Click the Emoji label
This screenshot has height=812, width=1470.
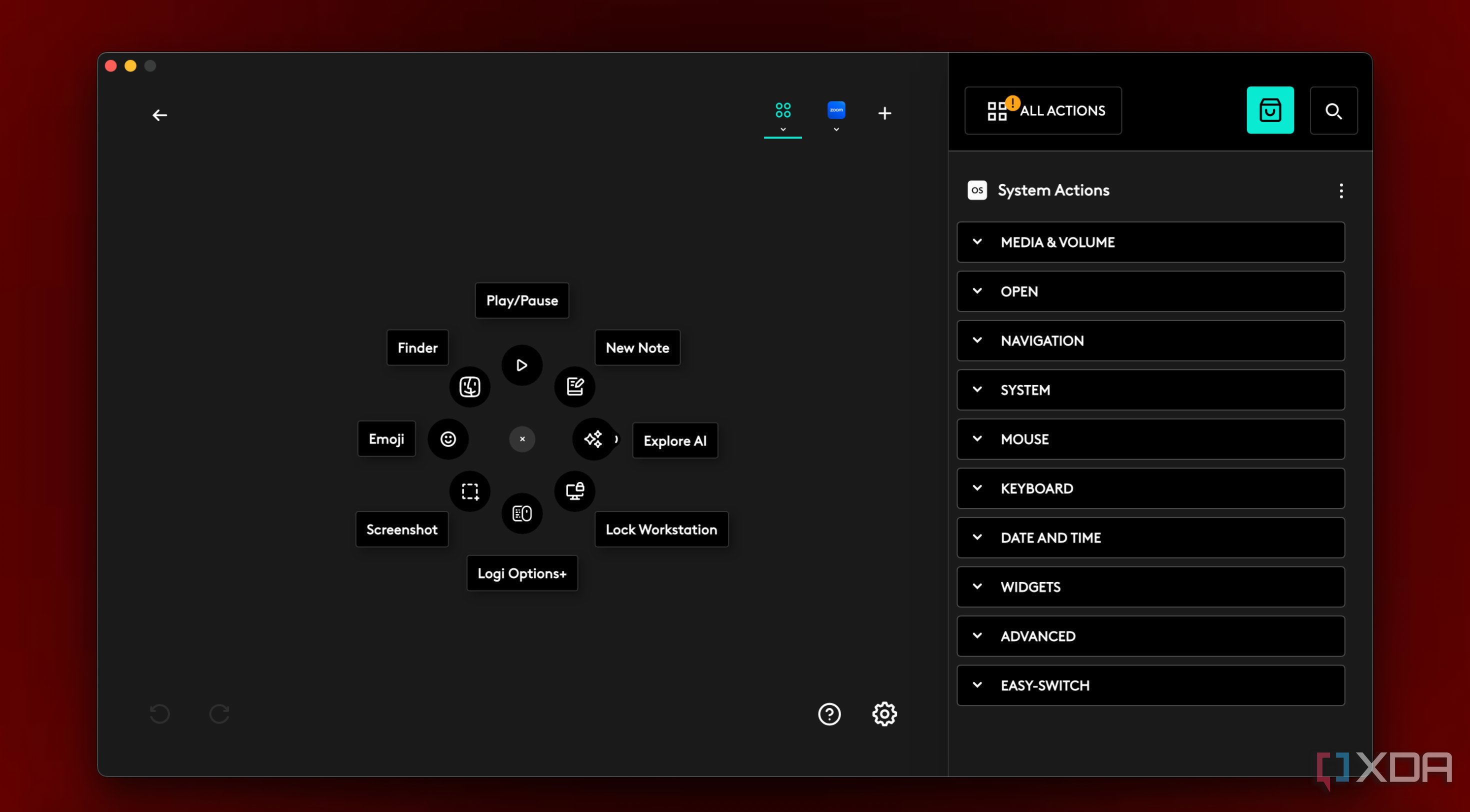coord(386,439)
